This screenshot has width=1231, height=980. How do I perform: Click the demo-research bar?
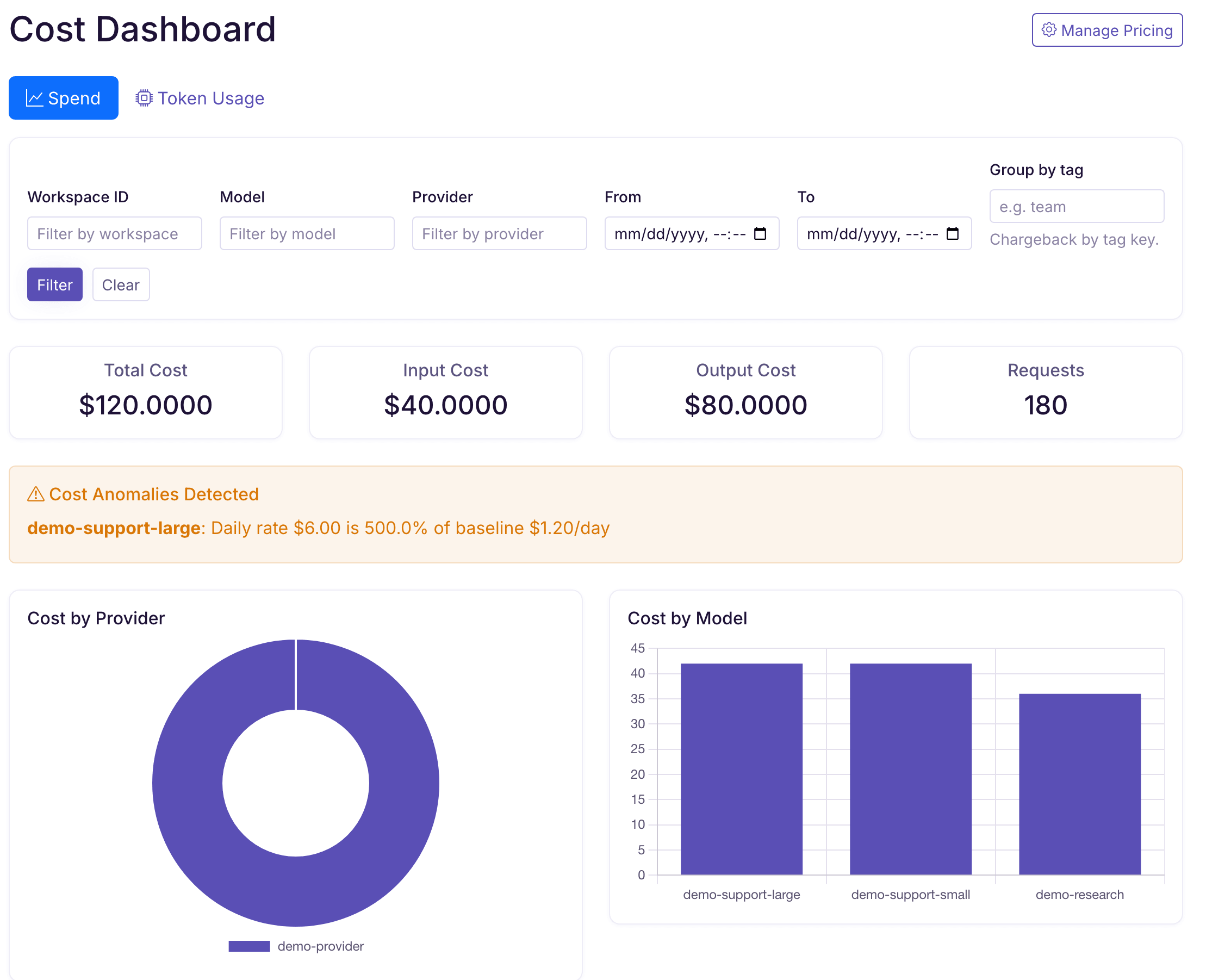(1080, 784)
